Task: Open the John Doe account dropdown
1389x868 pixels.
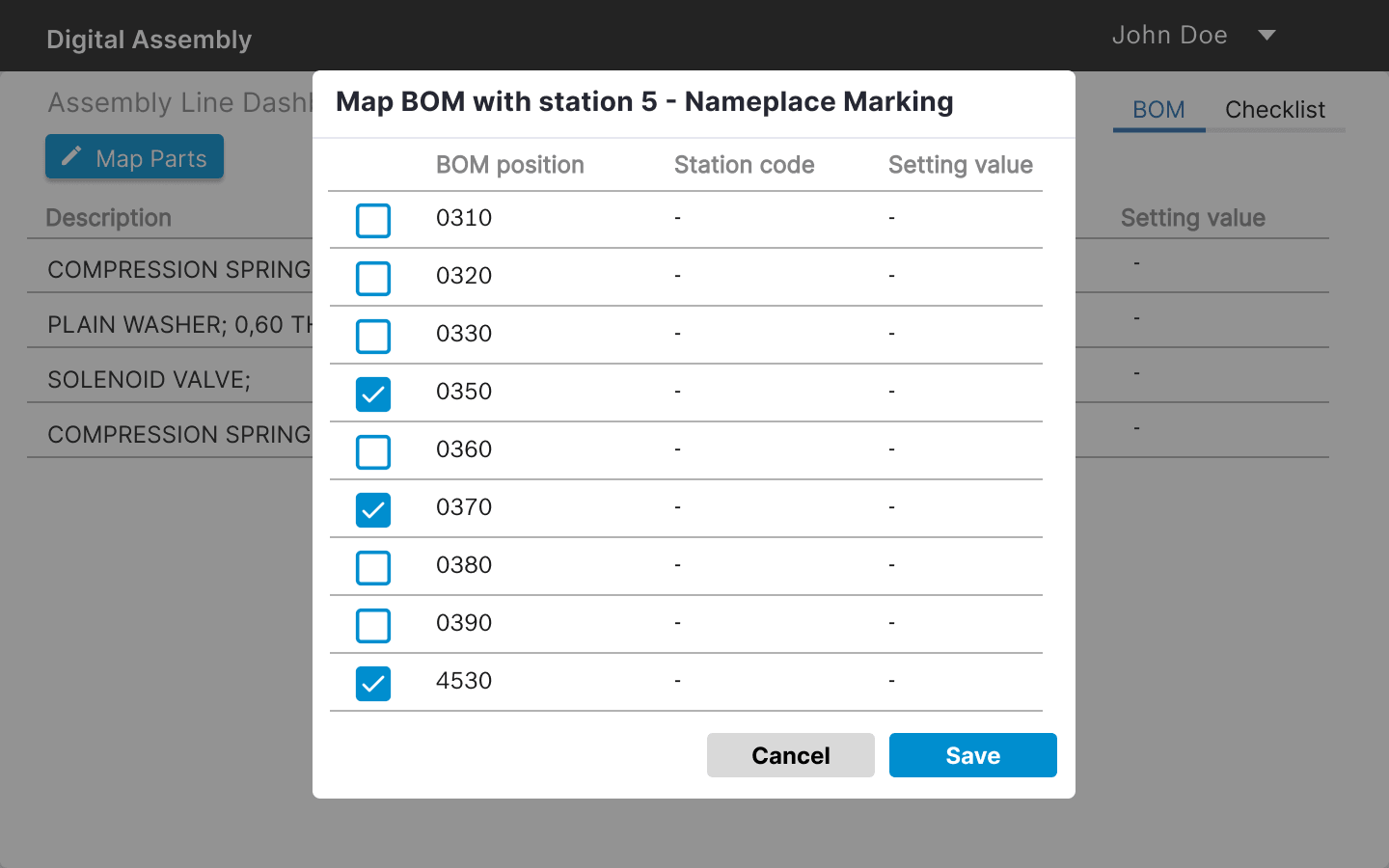Action: click(1193, 35)
